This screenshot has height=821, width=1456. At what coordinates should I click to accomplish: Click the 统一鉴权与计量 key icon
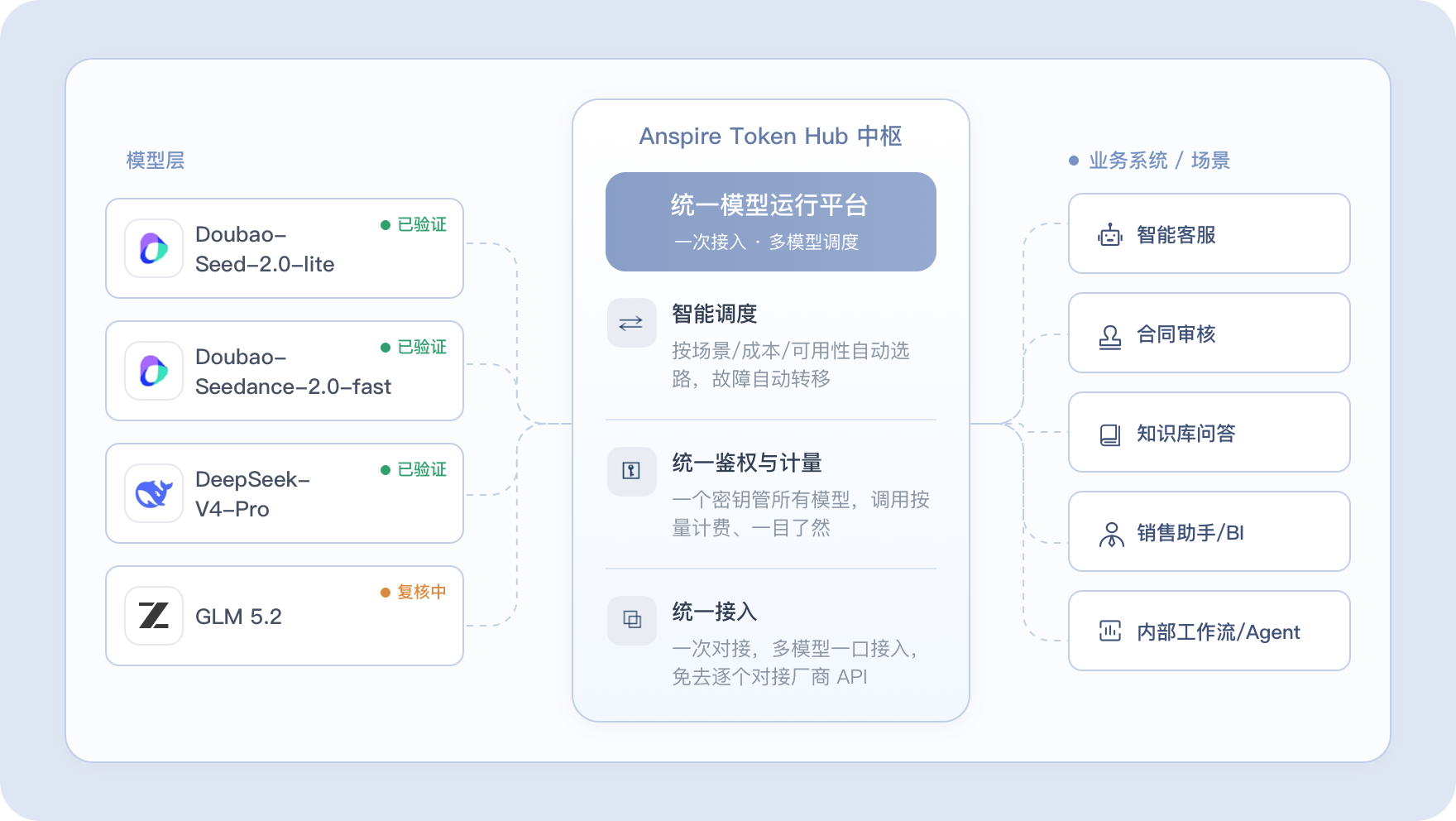pos(632,472)
